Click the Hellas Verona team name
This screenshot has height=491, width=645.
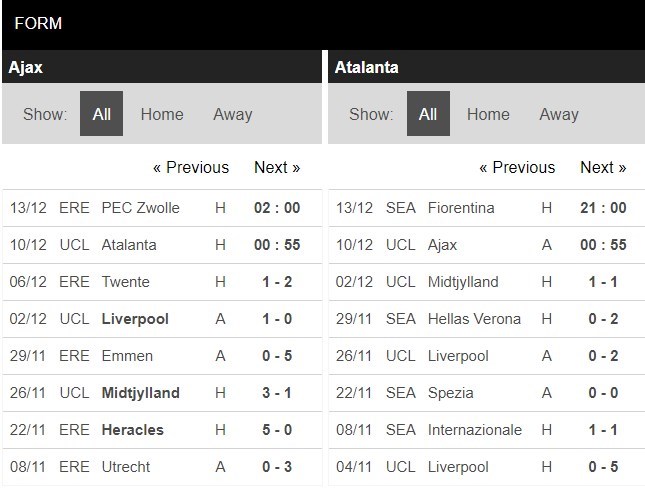click(x=474, y=319)
